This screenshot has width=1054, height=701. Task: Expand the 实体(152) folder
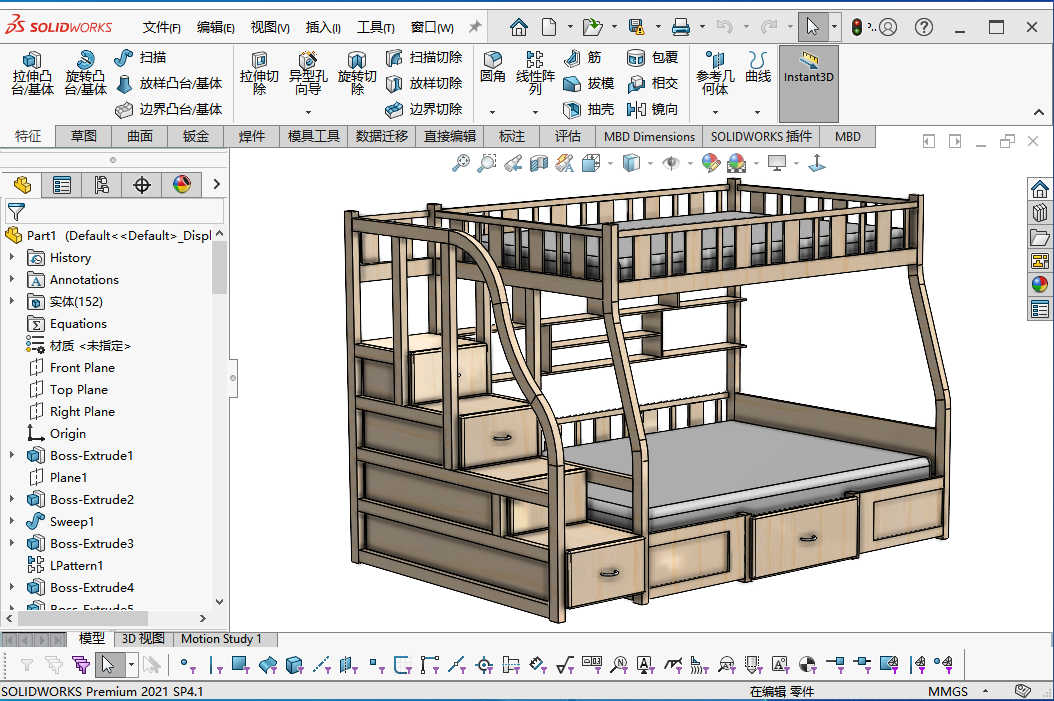(11, 301)
